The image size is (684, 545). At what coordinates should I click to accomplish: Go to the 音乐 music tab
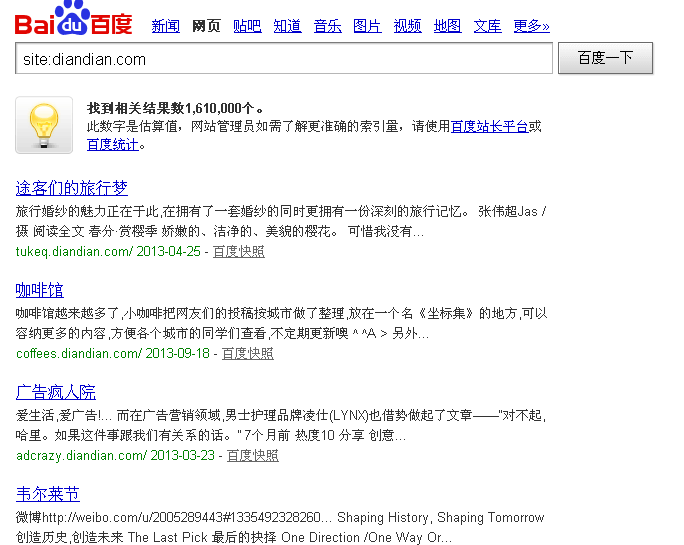[328, 26]
